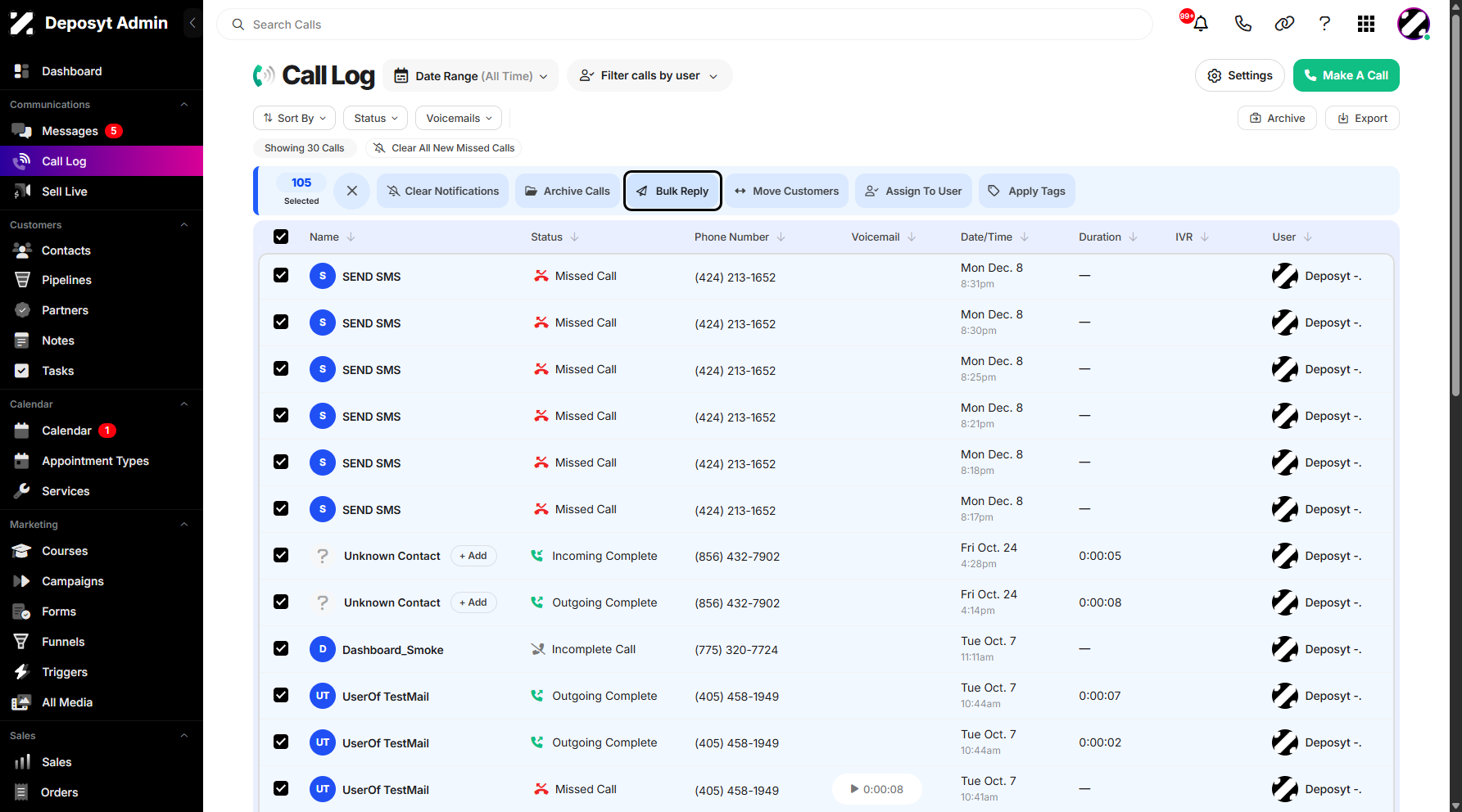Dismiss selection with the X button
The width and height of the screenshot is (1462, 812).
pos(352,191)
